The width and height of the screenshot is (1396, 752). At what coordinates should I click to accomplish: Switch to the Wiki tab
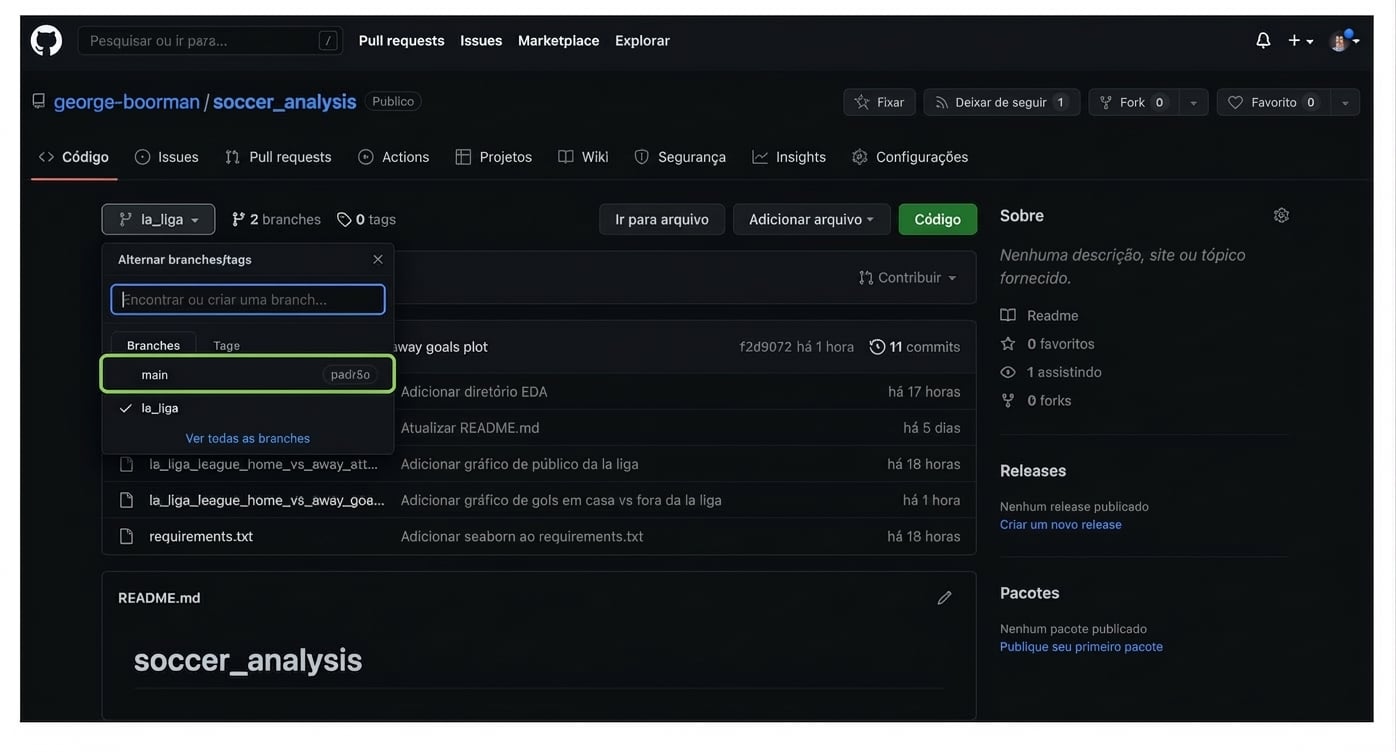pyautogui.click(x=583, y=157)
